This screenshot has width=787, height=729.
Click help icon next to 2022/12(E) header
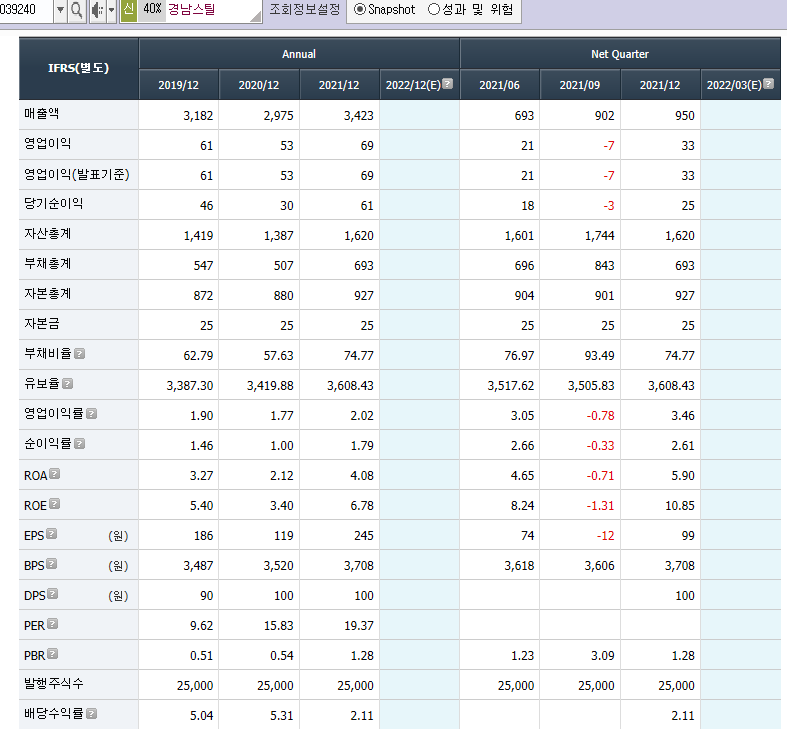pyautogui.click(x=448, y=83)
